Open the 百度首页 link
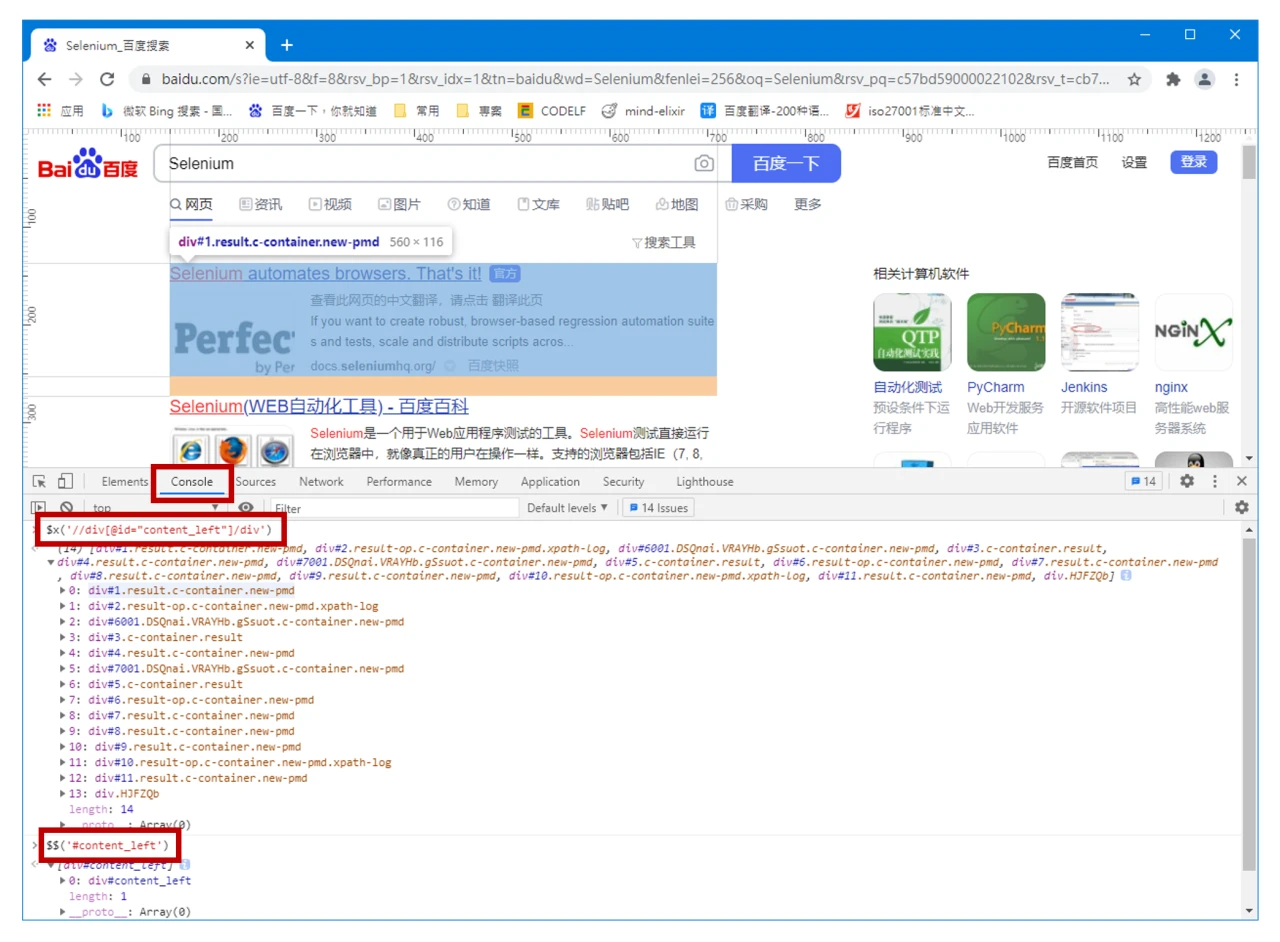The image size is (1280, 942). click(x=1072, y=162)
